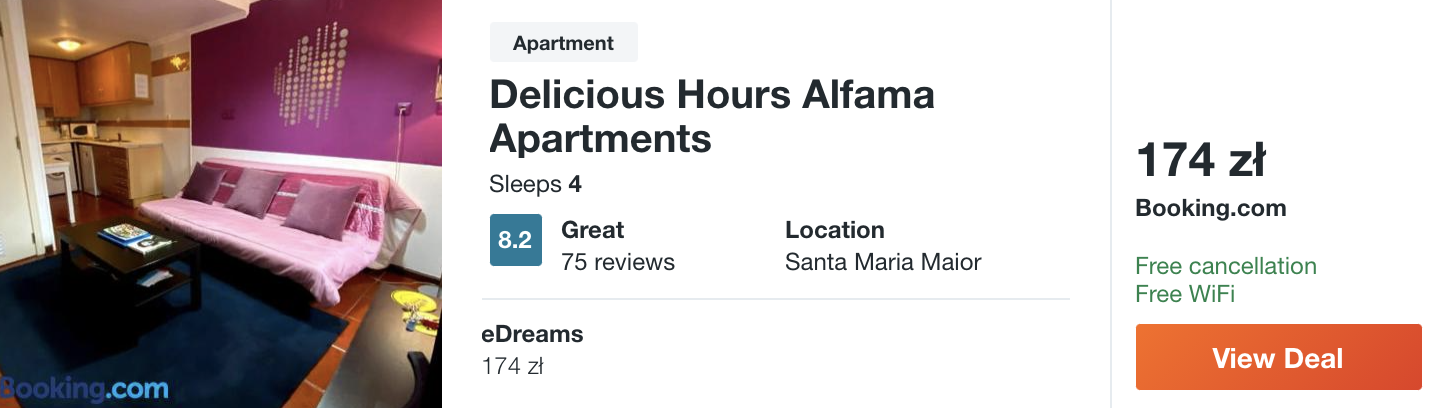
Task: Select the eDreams provider name
Action: click(x=532, y=334)
